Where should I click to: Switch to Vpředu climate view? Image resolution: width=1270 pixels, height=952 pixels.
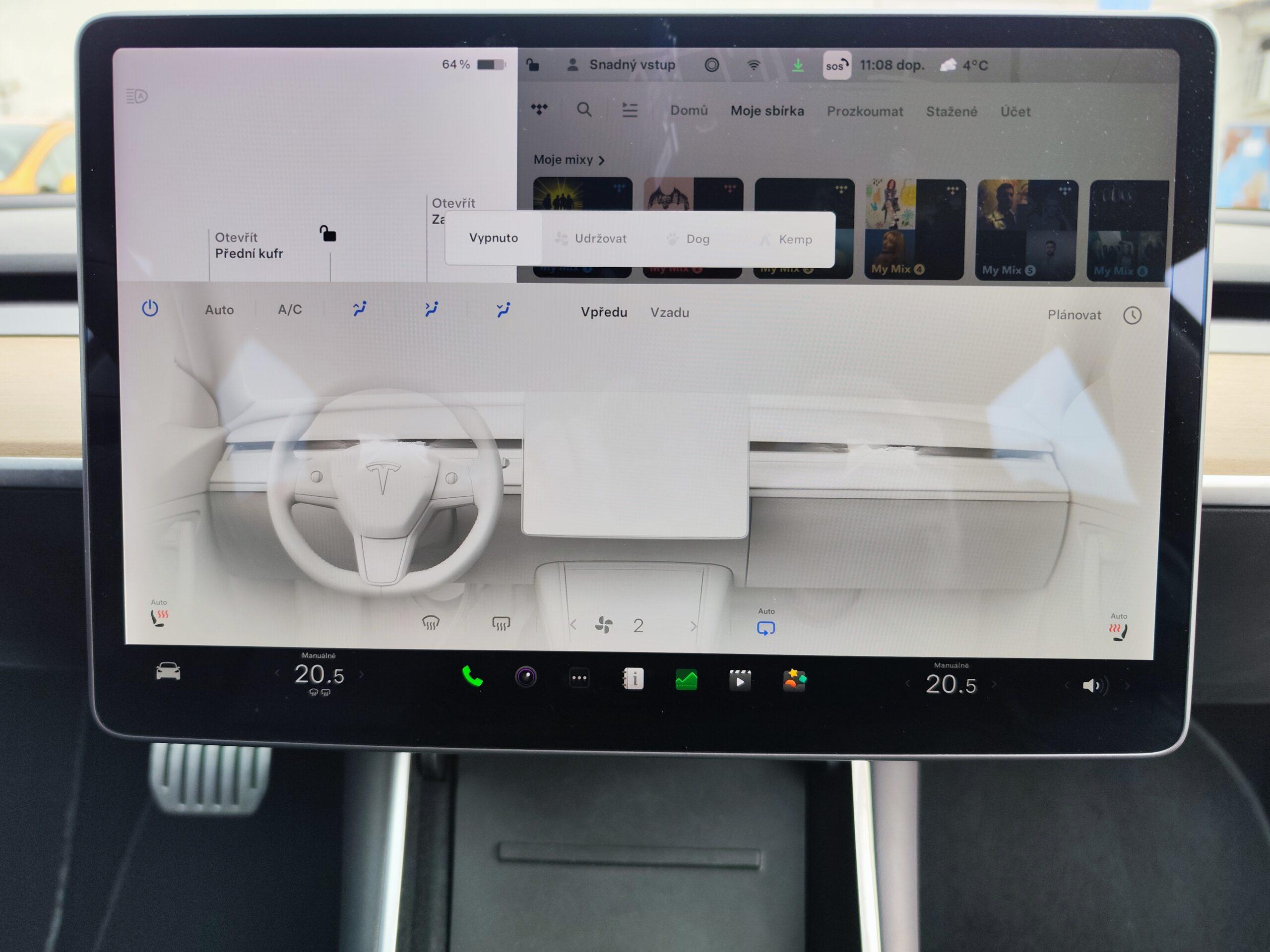[x=604, y=312]
